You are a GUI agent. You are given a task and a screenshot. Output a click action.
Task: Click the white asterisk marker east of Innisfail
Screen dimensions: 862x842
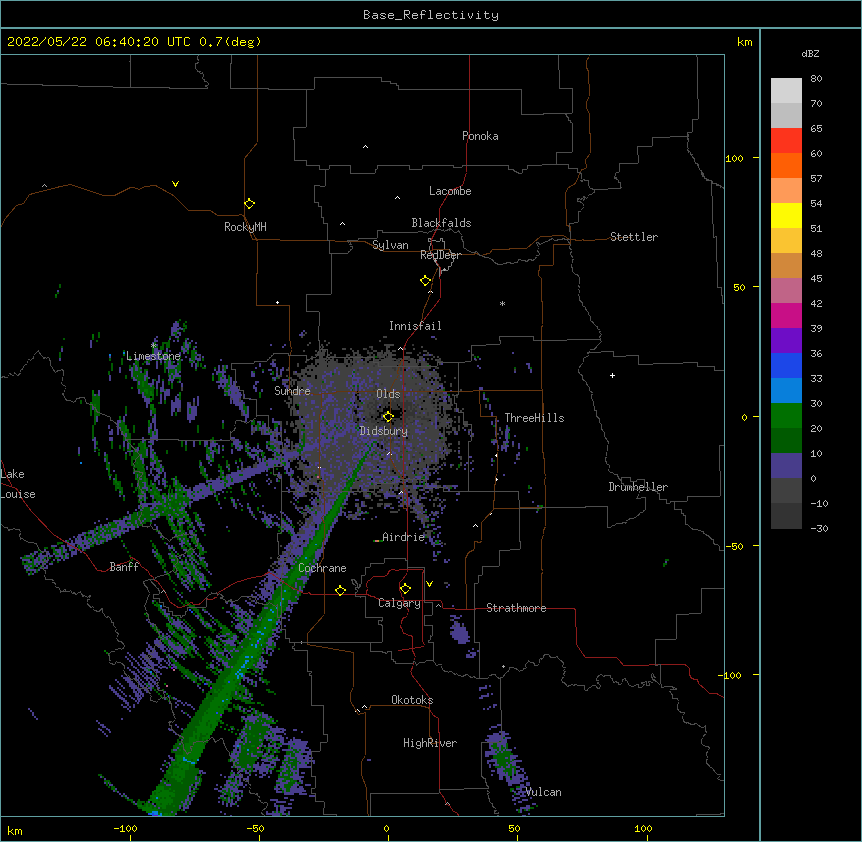[502, 303]
